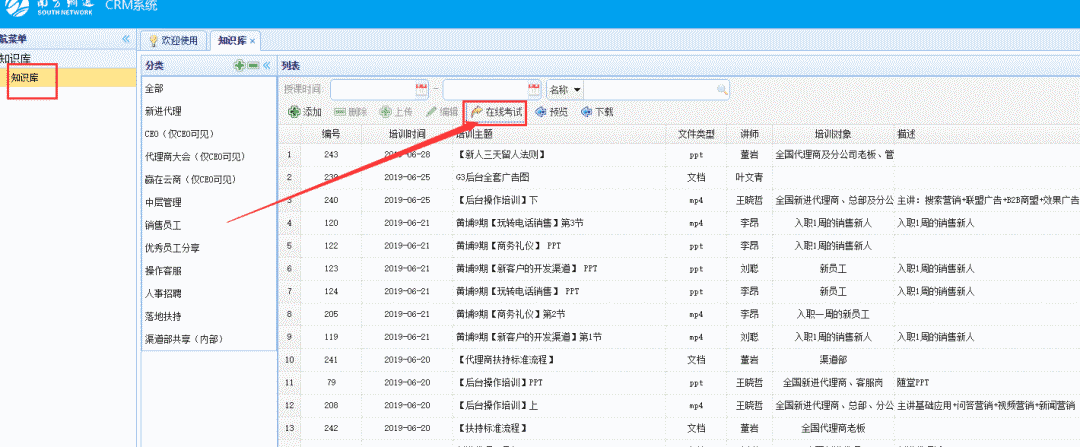Select row 【玩转电话销售】第3节
This screenshot has height=447, width=1080.
[678, 223]
